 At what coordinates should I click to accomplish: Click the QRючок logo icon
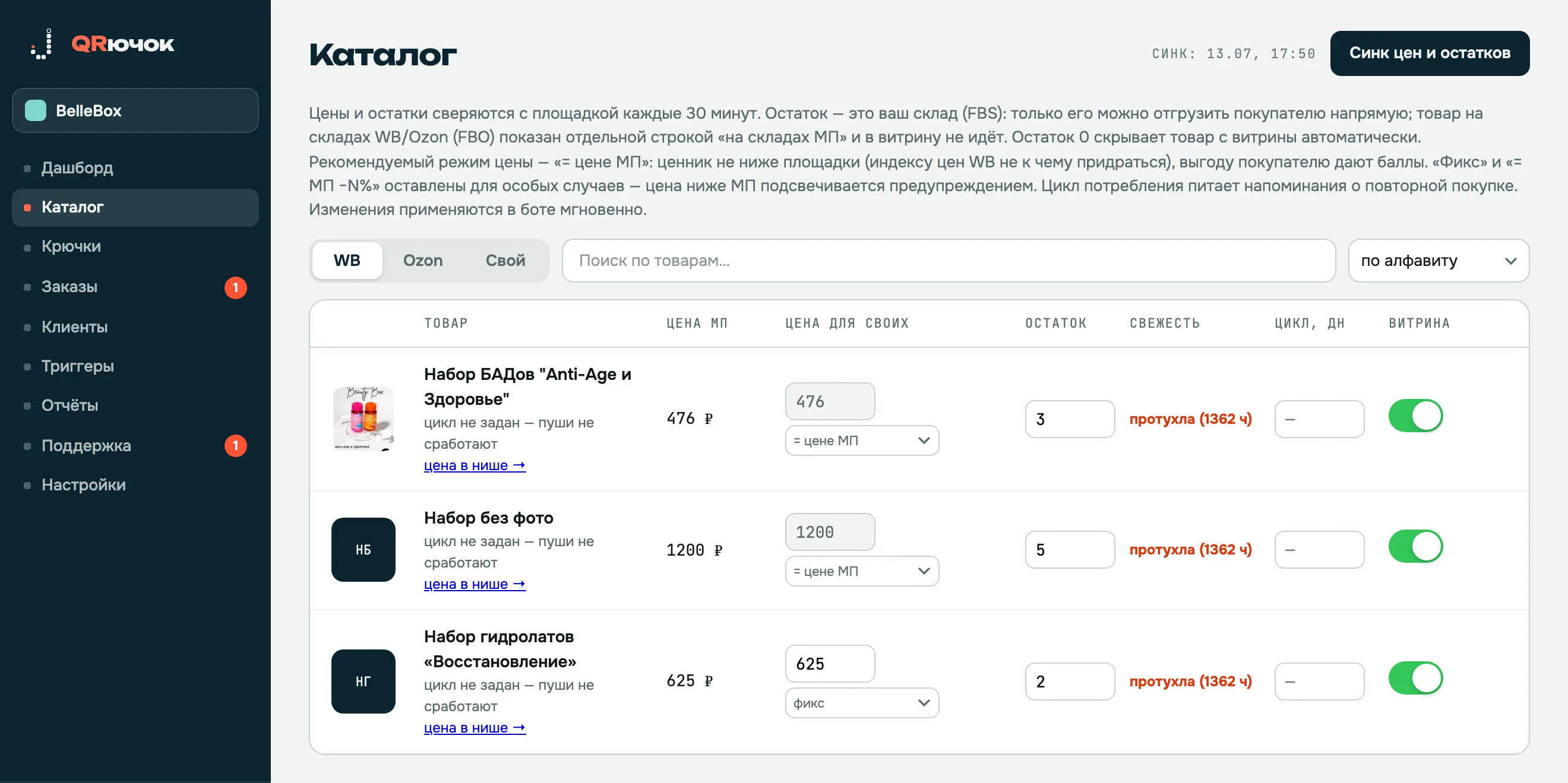[42, 44]
